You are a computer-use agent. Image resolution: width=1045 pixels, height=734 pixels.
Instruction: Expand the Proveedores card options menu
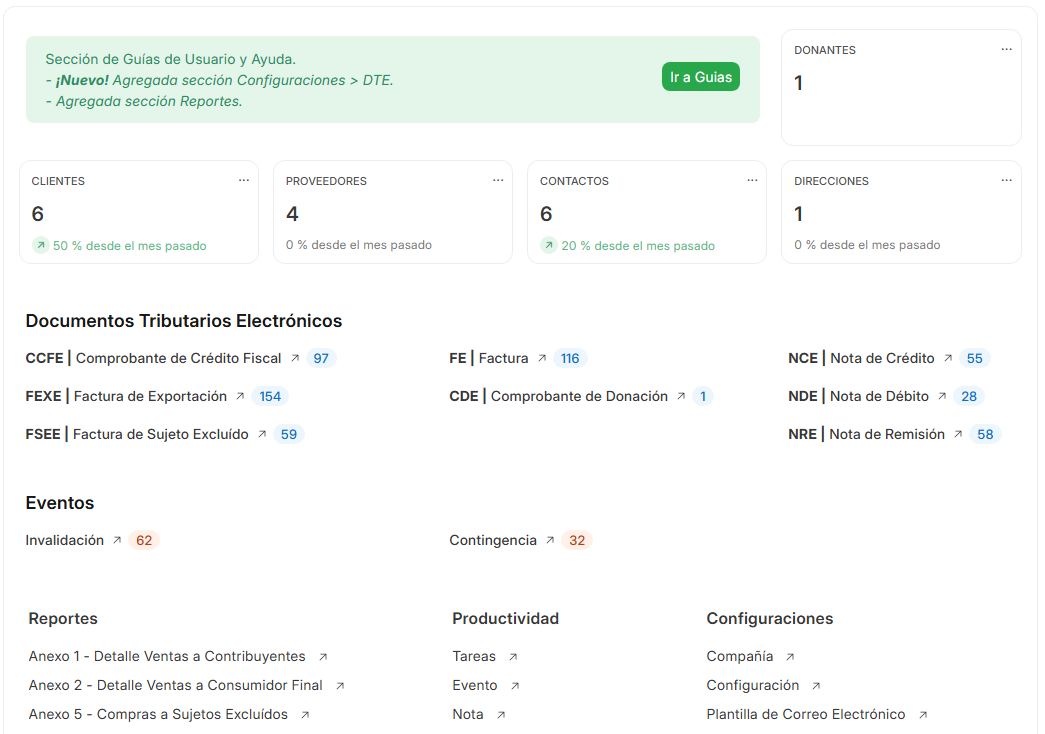tap(498, 180)
